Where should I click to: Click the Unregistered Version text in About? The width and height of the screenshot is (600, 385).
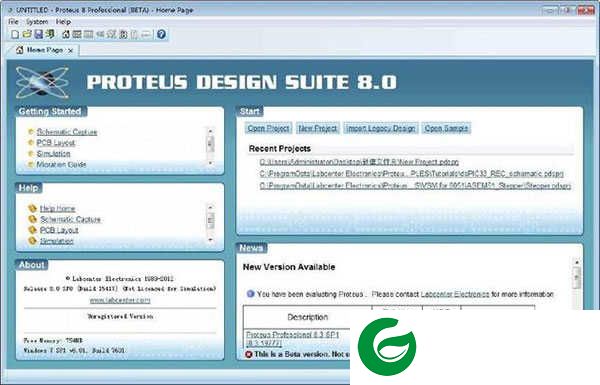[x=121, y=316]
